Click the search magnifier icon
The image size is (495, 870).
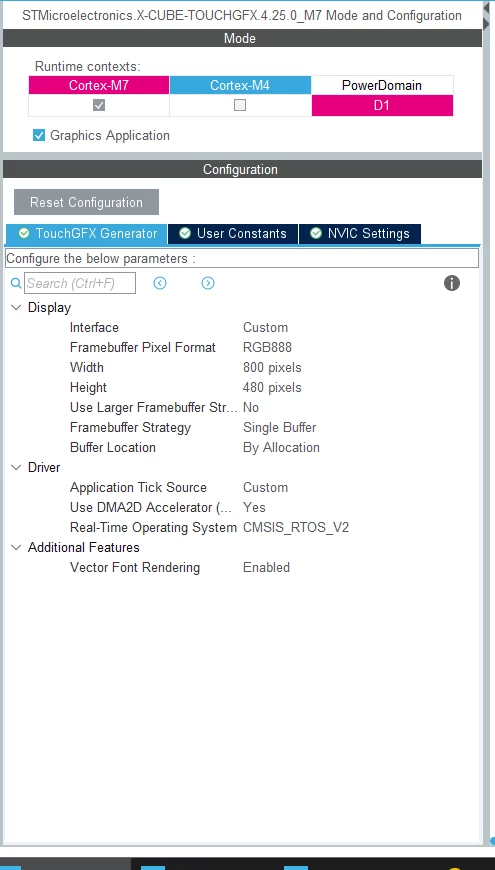coord(16,284)
